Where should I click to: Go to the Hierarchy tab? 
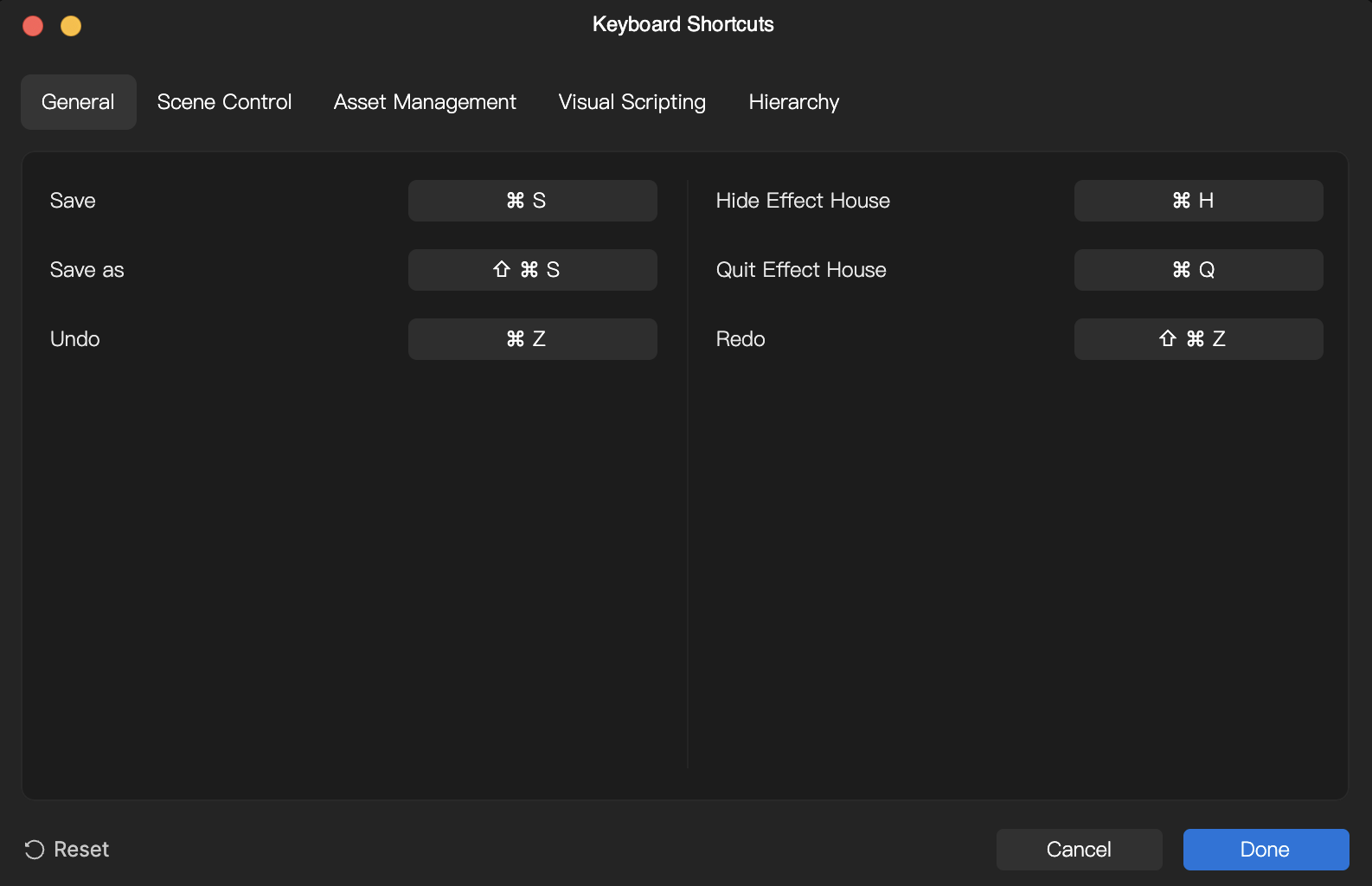pos(794,102)
